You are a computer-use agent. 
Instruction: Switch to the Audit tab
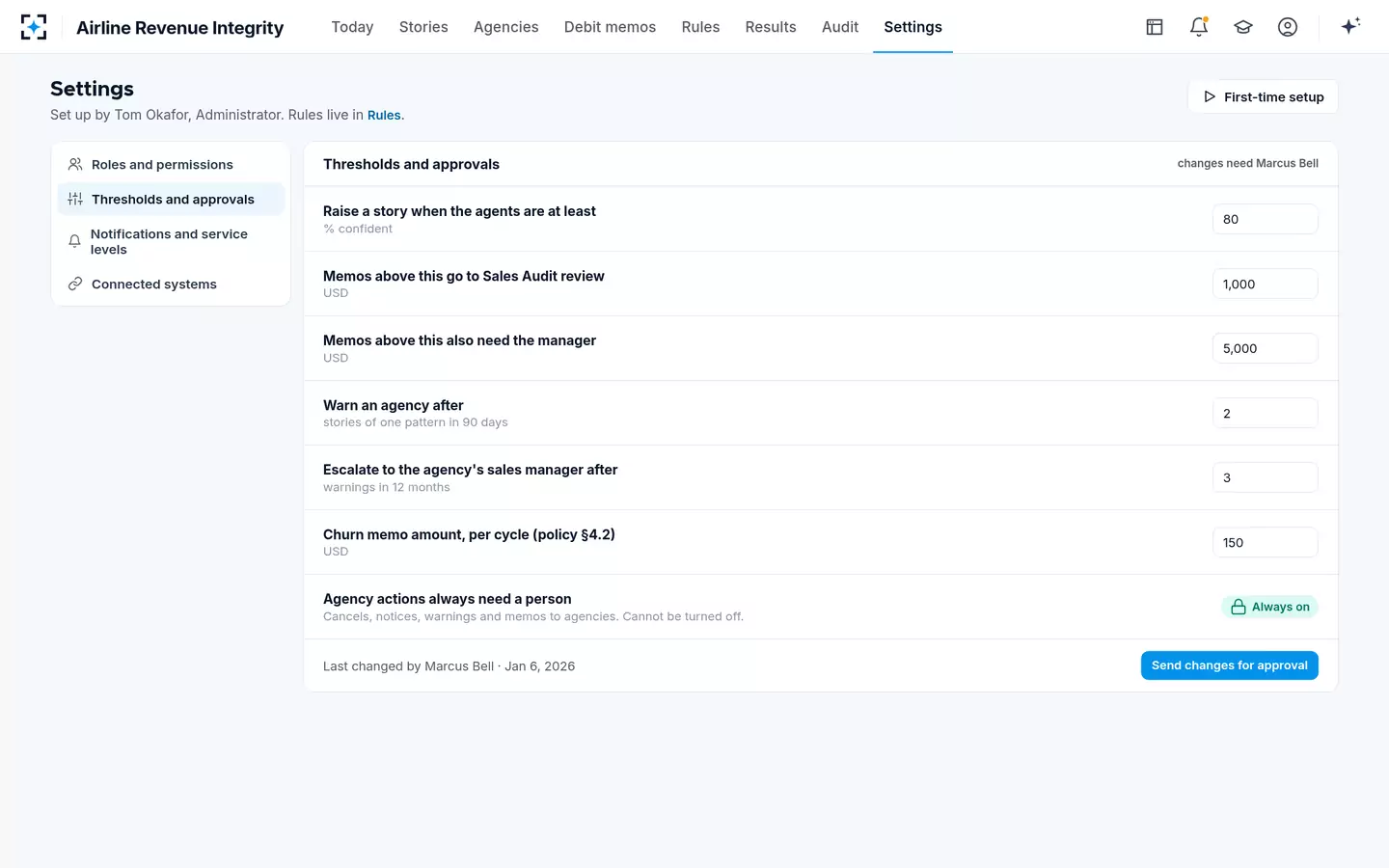click(840, 27)
